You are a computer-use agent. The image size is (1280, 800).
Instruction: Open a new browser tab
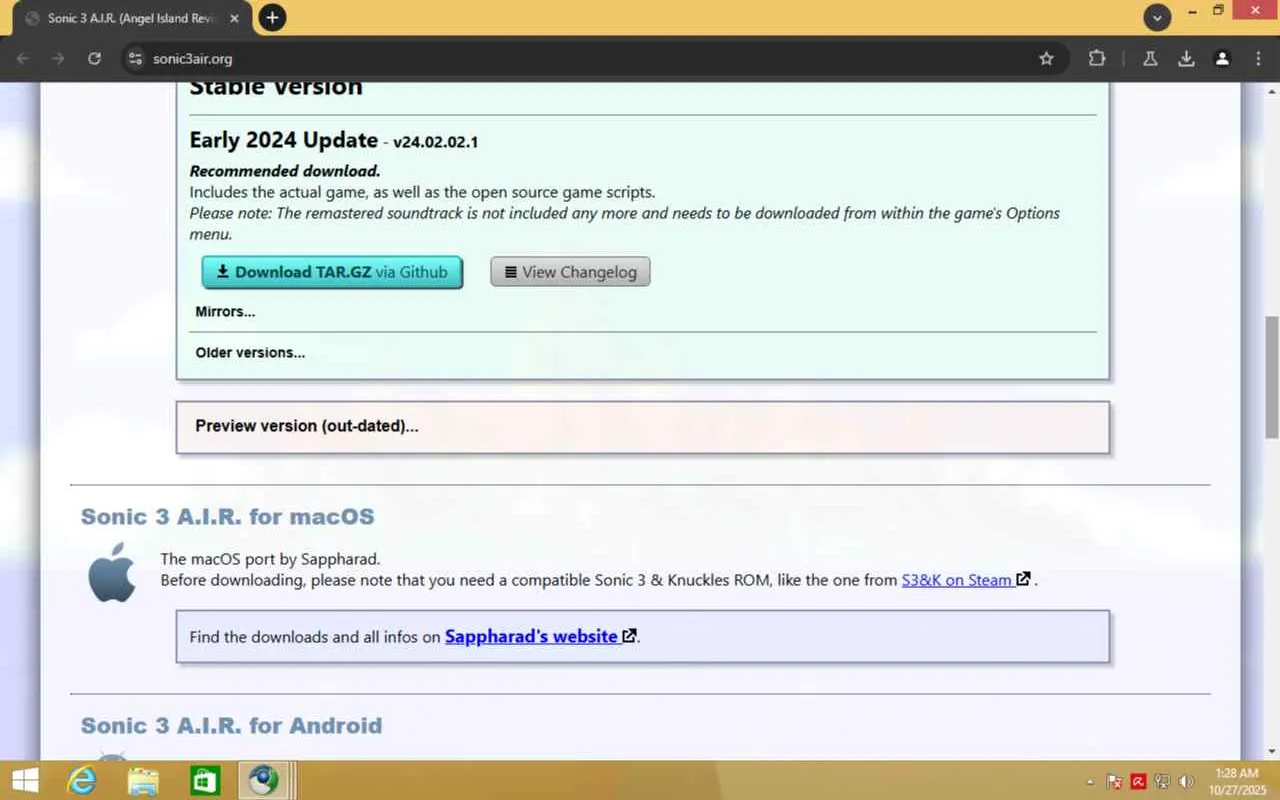click(272, 18)
